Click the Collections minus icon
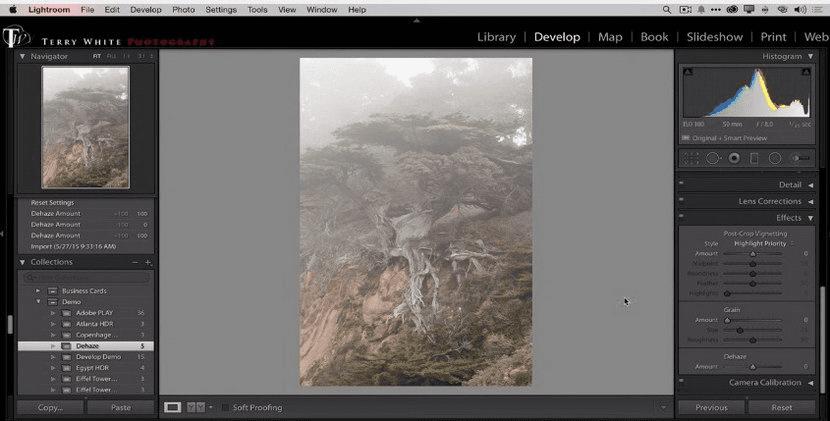This screenshot has height=421, width=830. [x=135, y=262]
